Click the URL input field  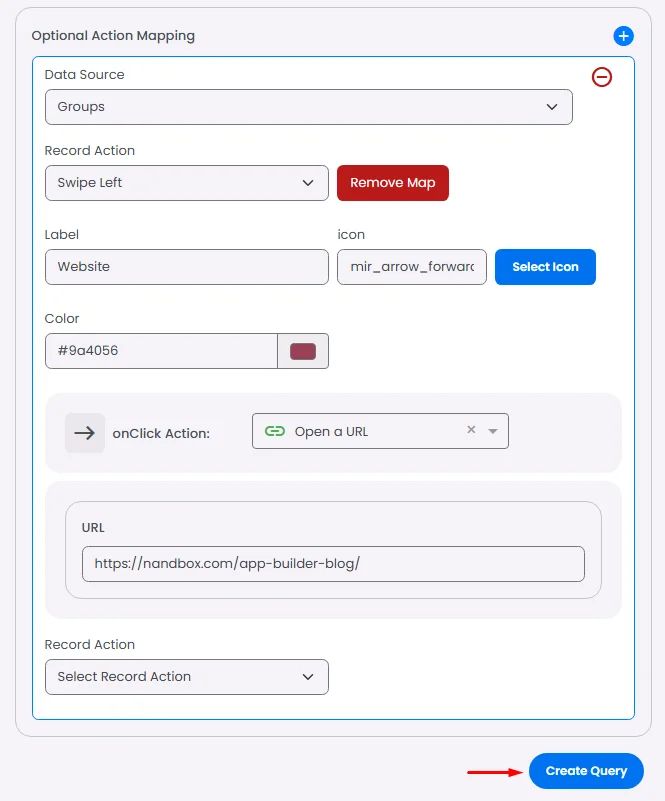point(333,564)
